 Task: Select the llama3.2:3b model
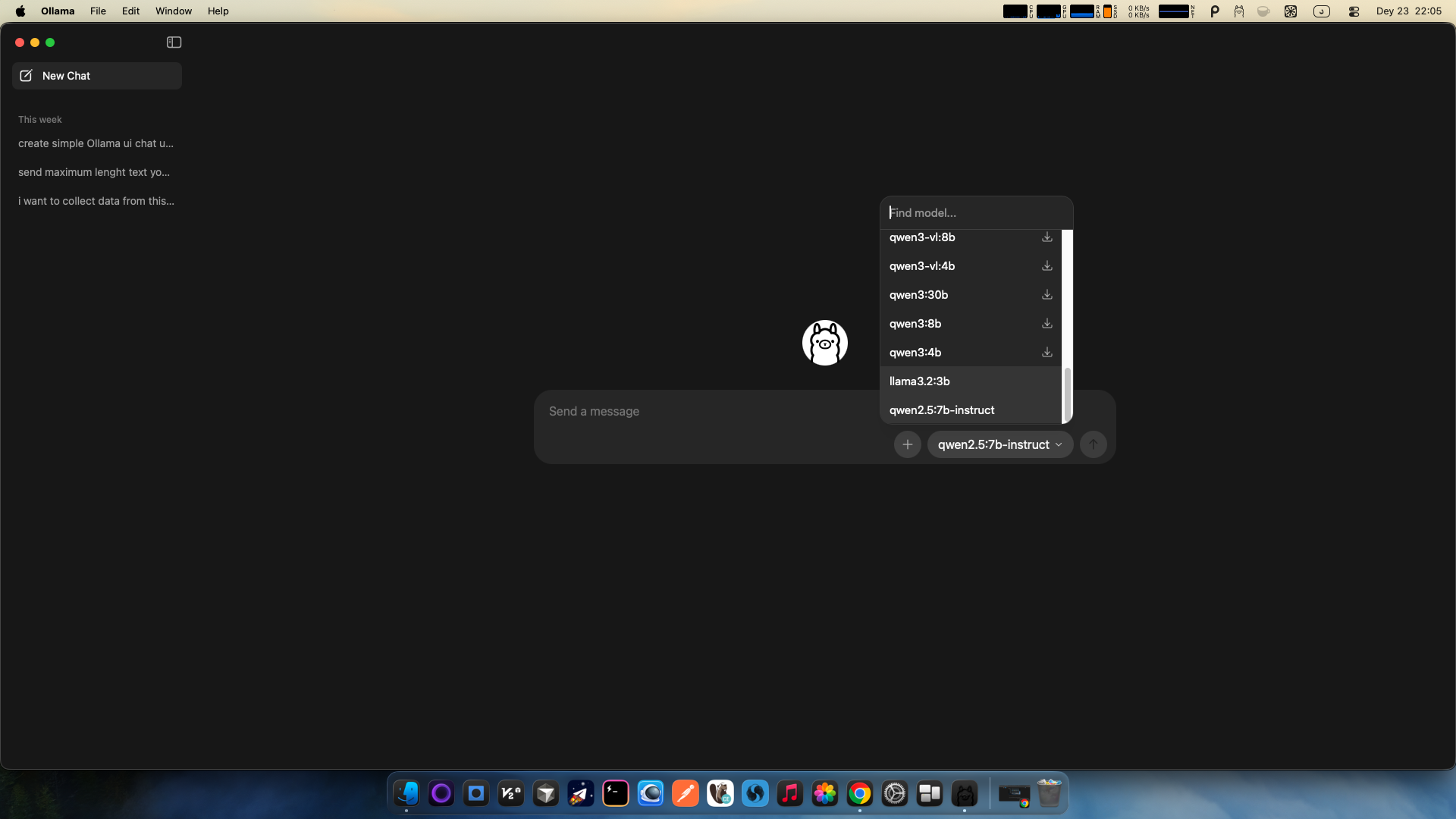pyautogui.click(x=919, y=381)
